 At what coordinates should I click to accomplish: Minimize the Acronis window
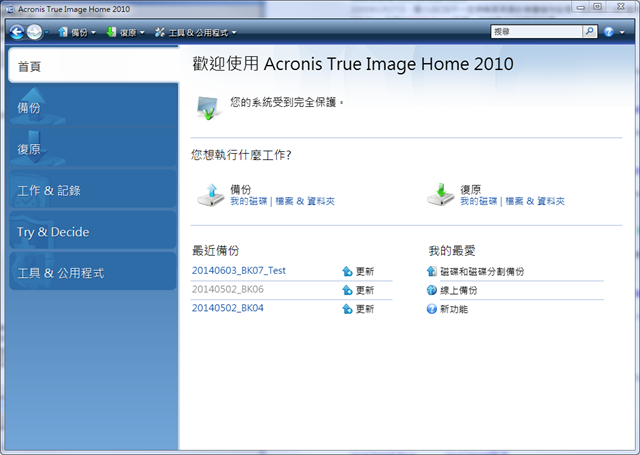(581, 7)
